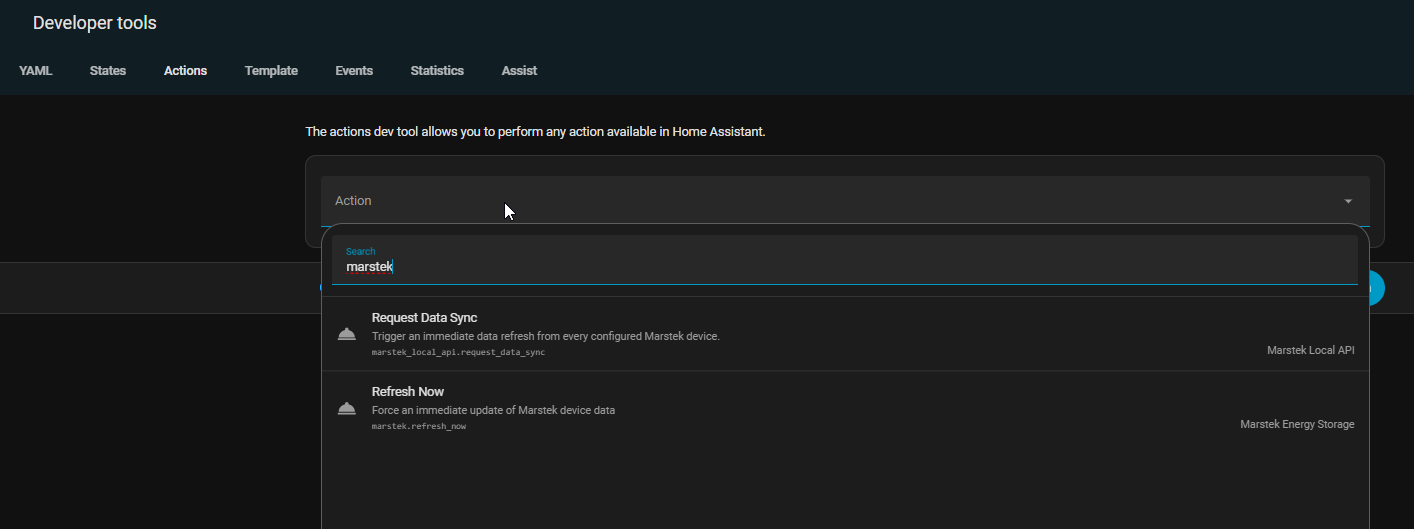The height and width of the screenshot is (529, 1414).
Task: Click the Request Data Sync bell icon
Action: [347, 334]
